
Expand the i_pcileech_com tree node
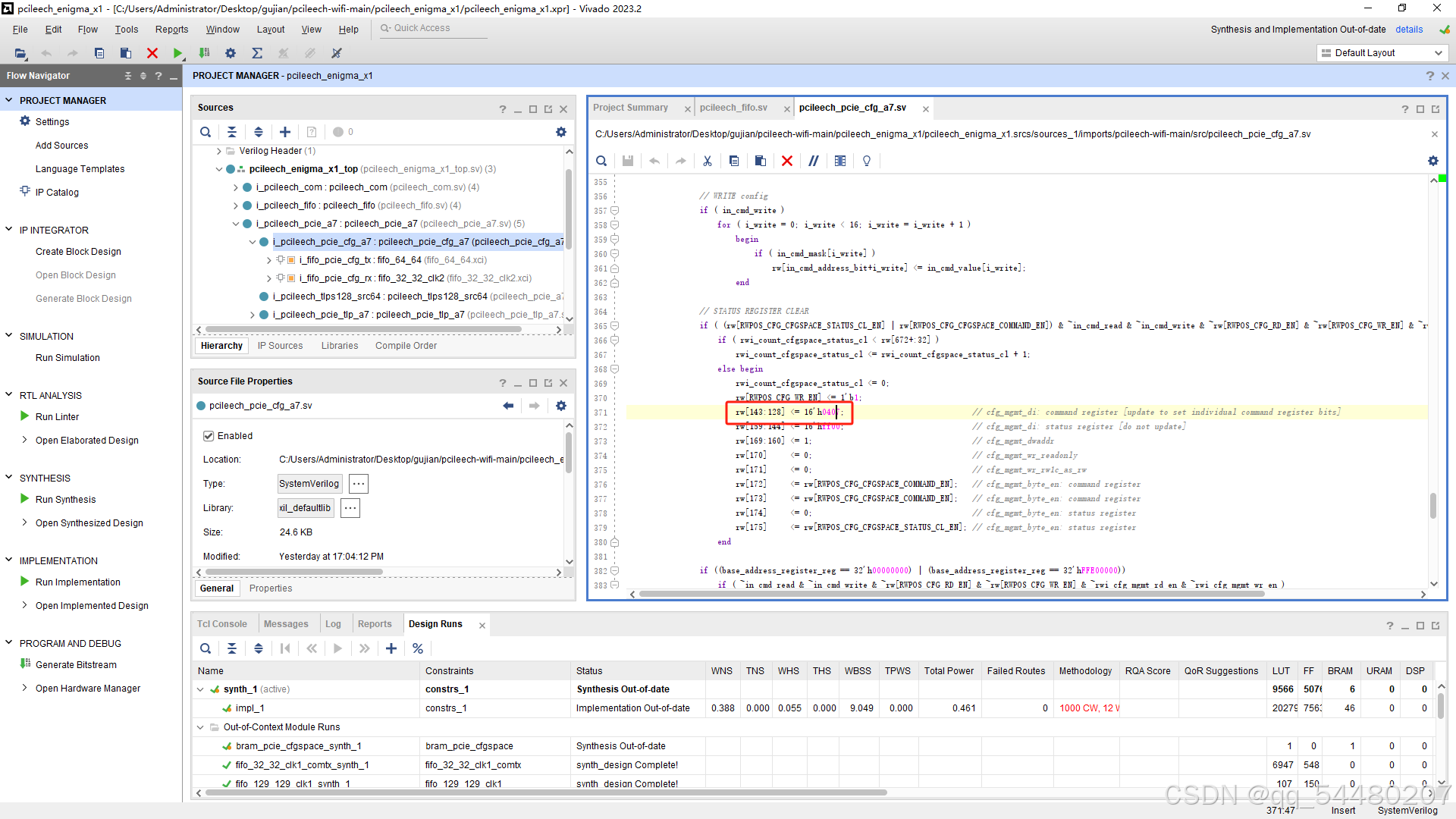(x=236, y=187)
